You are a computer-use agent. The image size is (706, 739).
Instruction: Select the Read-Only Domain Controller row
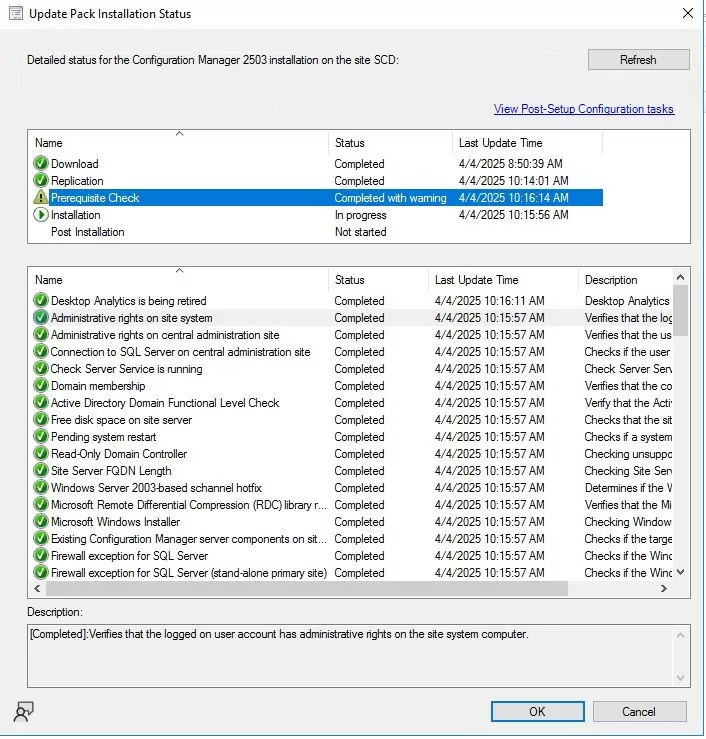(x=353, y=453)
